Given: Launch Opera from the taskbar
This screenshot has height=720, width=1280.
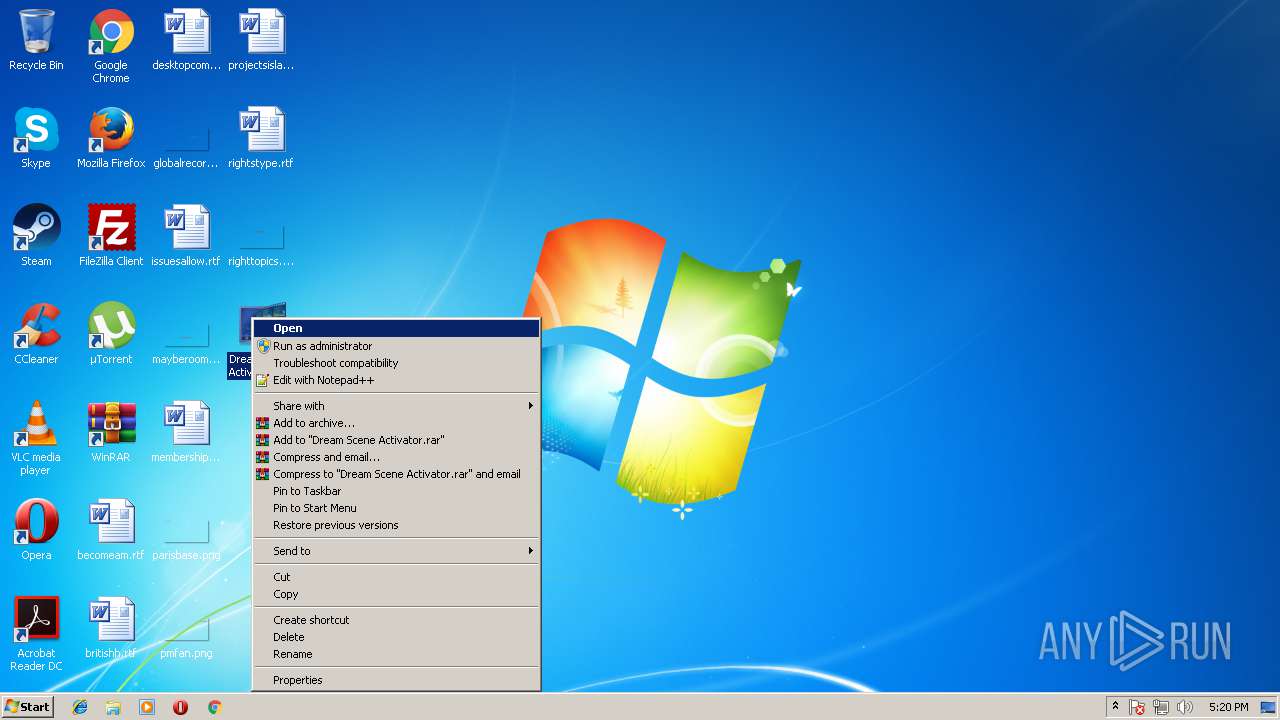Looking at the screenshot, I should pos(180,707).
